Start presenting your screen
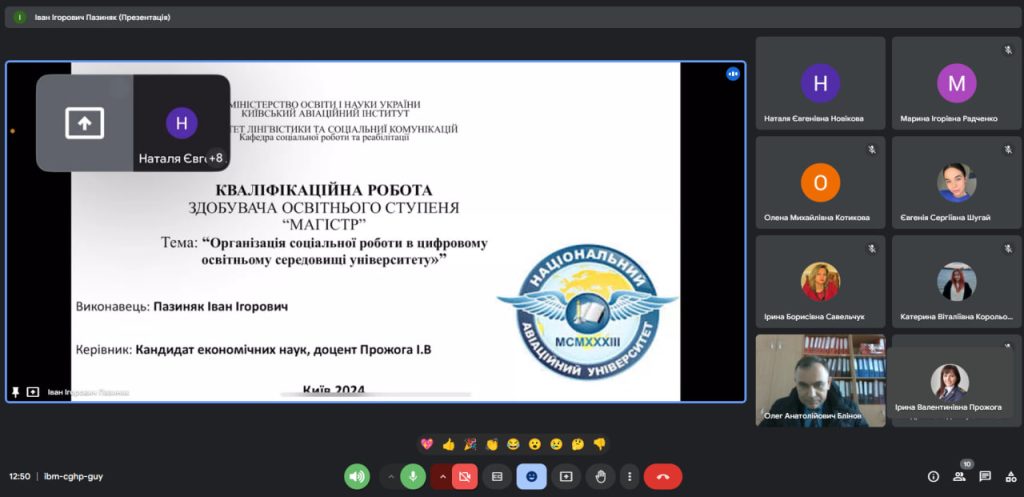Viewport: 1024px width, 497px height. point(566,477)
